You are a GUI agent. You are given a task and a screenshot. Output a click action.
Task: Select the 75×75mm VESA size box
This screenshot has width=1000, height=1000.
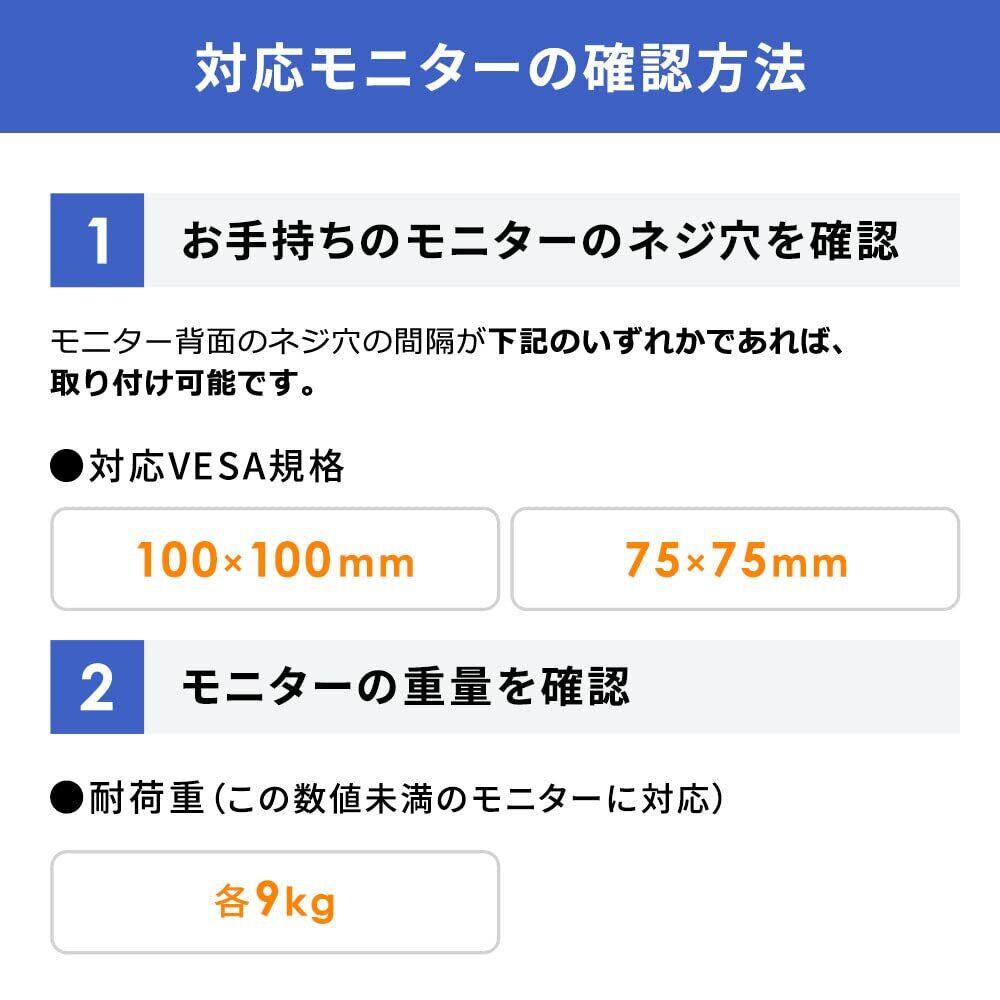point(735,559)
